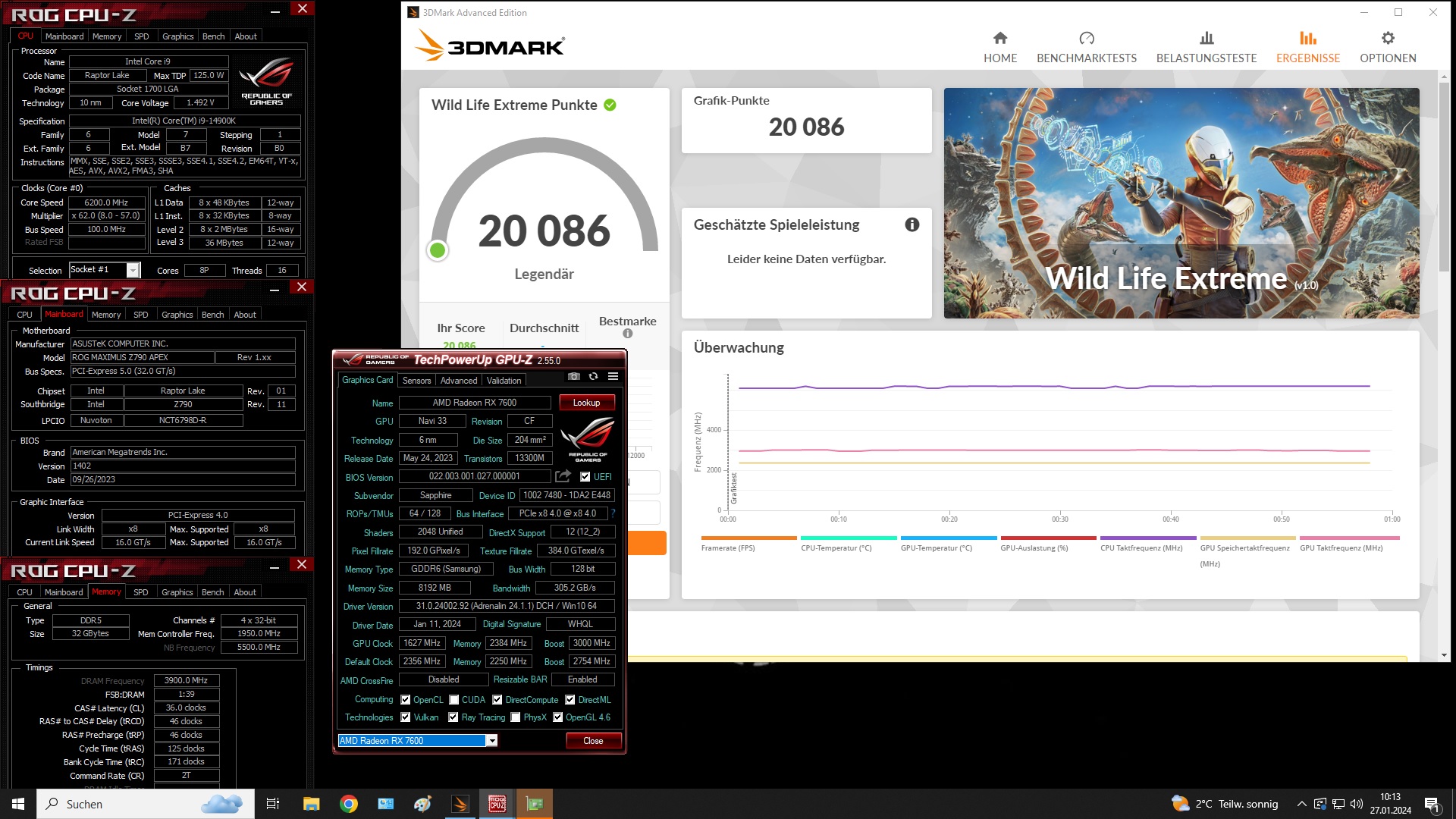Toggle the PhysX checkbox
The image size is (1456, 819).
[516, 717]
